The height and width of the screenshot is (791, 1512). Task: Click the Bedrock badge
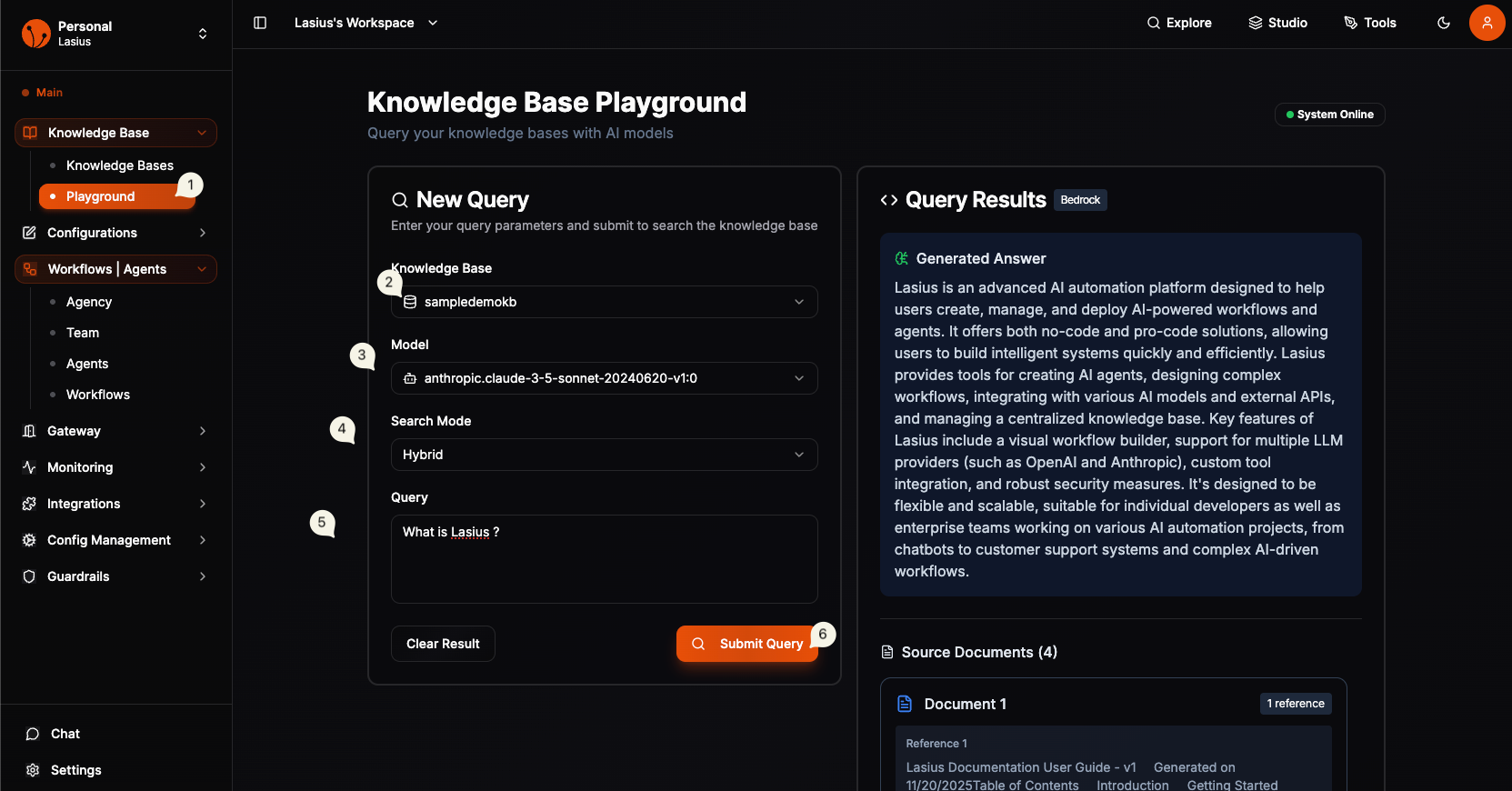tap(1080, 200)
